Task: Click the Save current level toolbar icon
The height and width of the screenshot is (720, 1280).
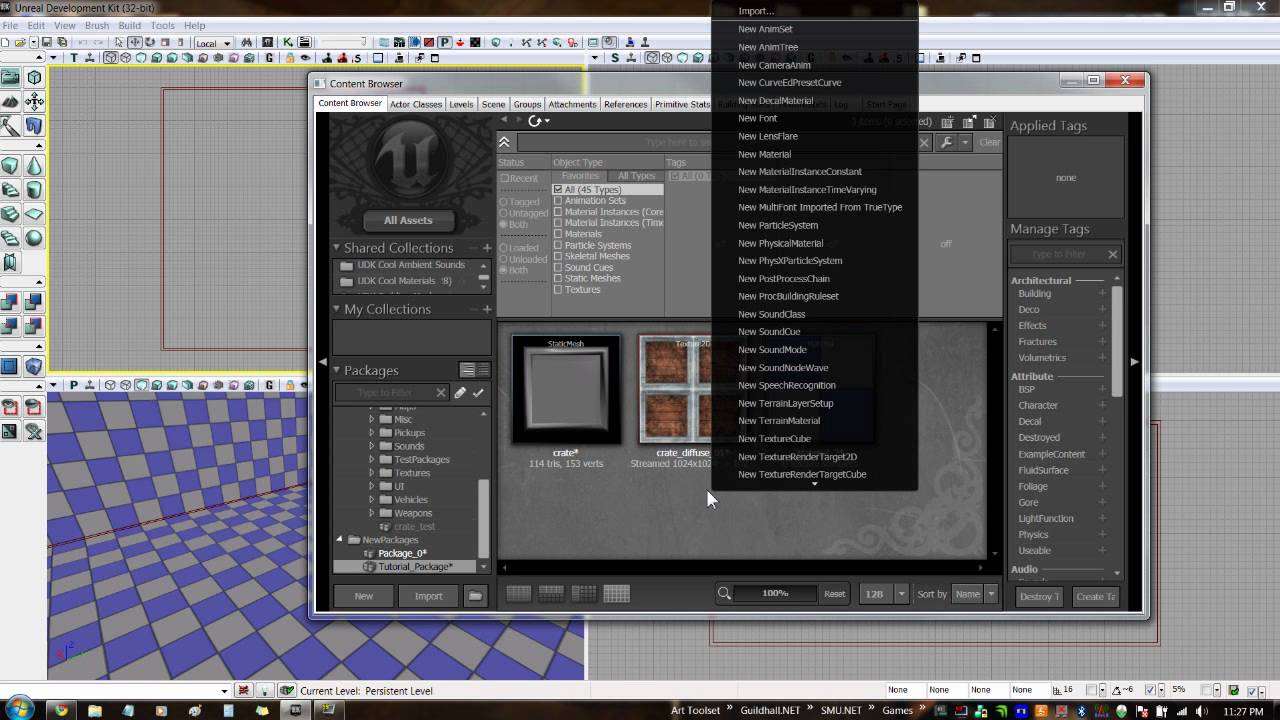Action: [x=47, y=43]
